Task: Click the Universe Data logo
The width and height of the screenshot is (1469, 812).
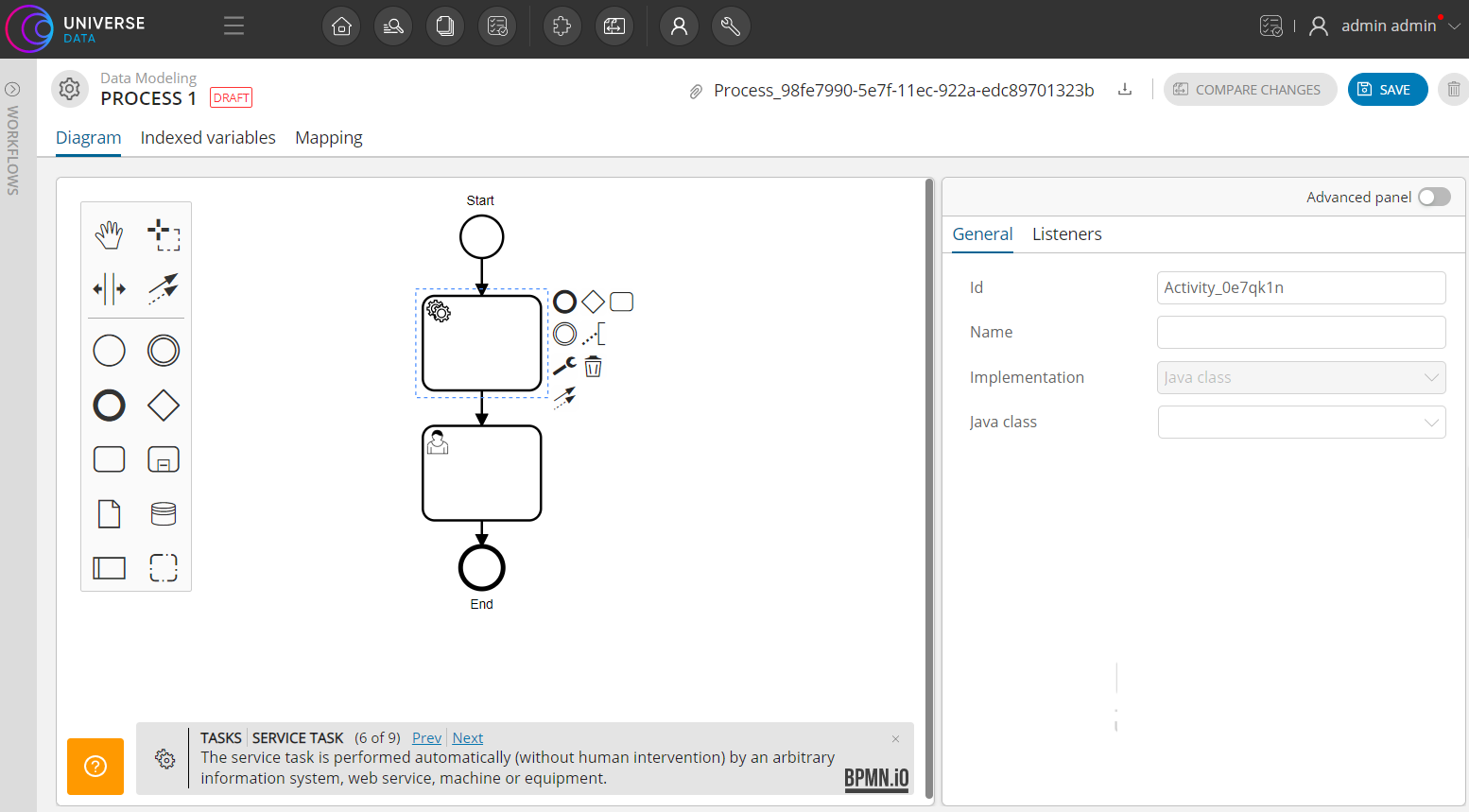Action: pyautogui.click(x=76, y=28)
